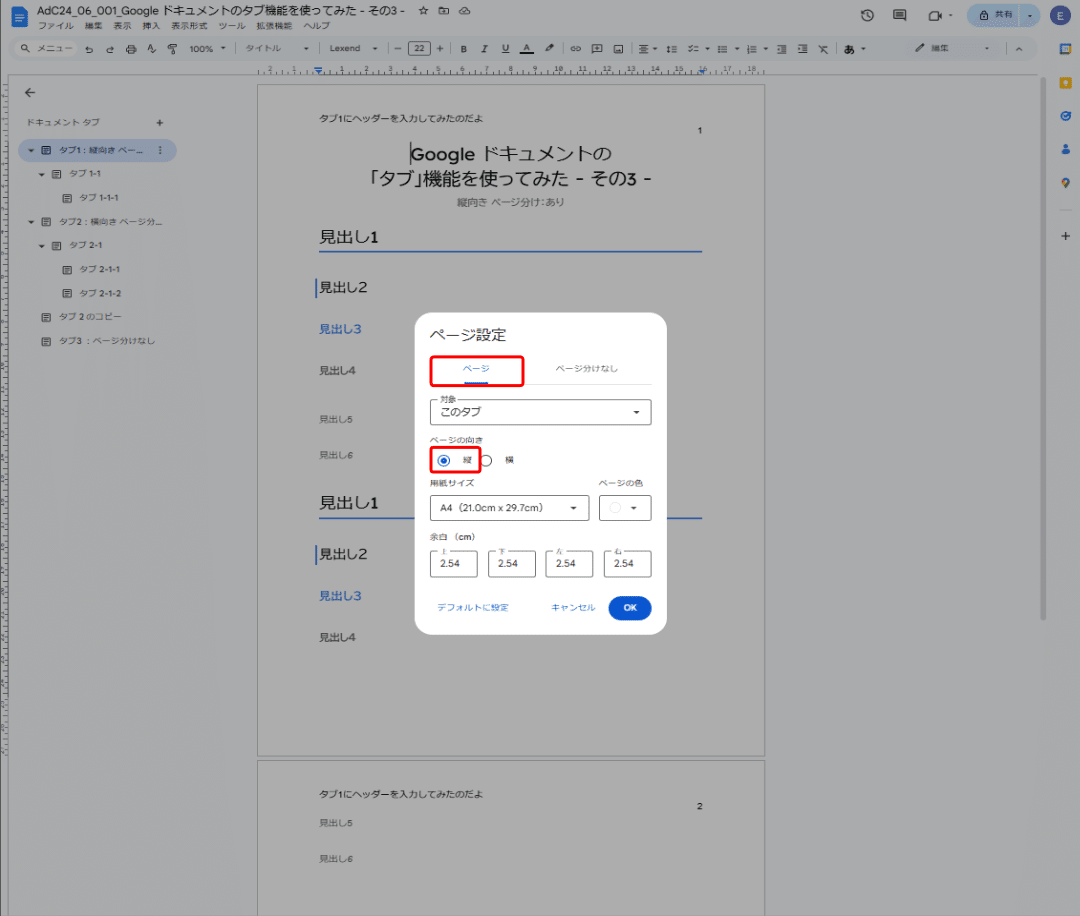The image size is (1080, 916).
Task: Collapse the タブ2-1 tree item
Action: [x=42, y=245]
